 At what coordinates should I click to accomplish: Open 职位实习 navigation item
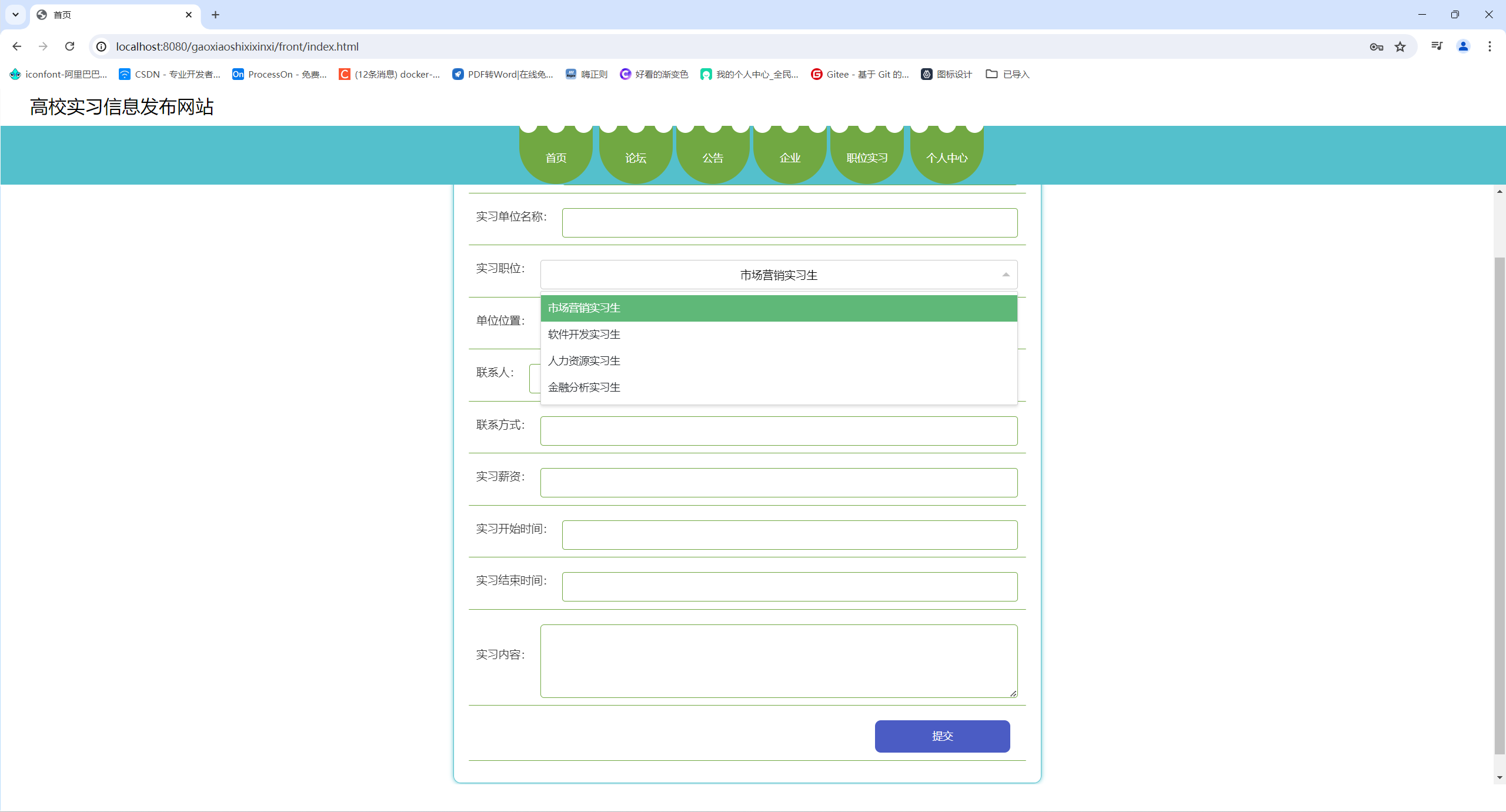(x=866, y=158)
